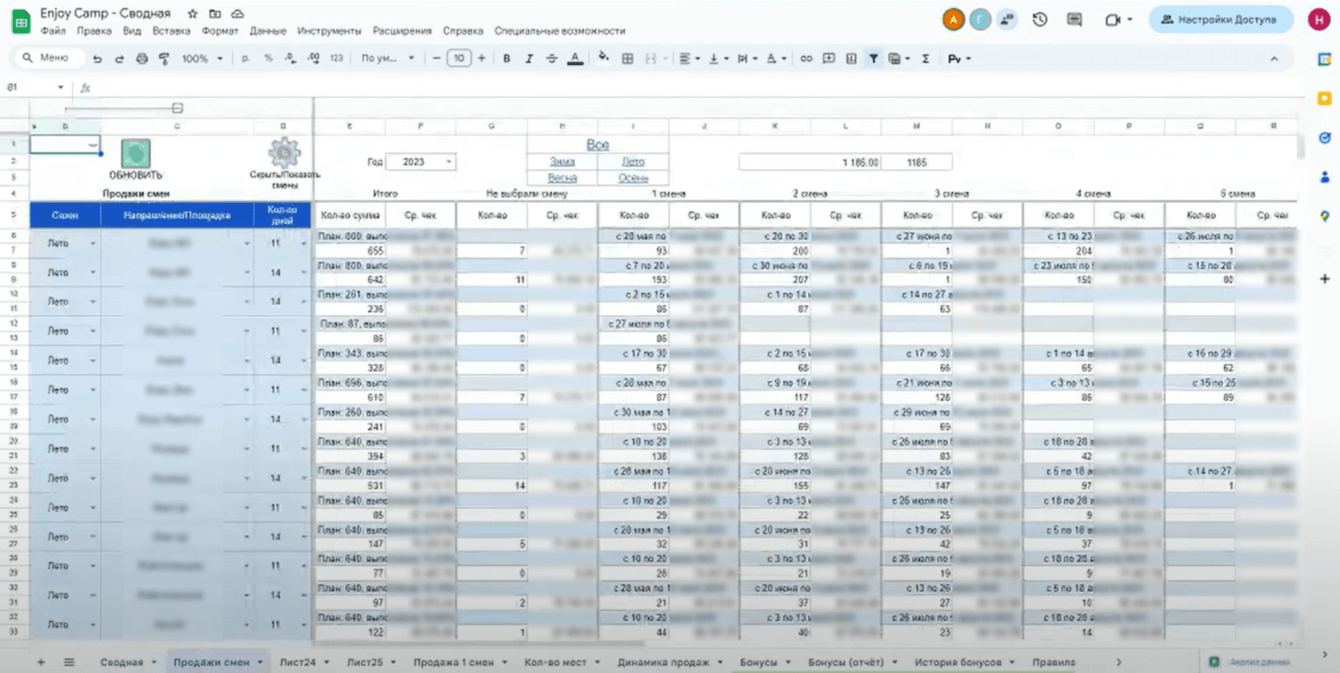Toggle bold formatting

[x=507, y=59]
